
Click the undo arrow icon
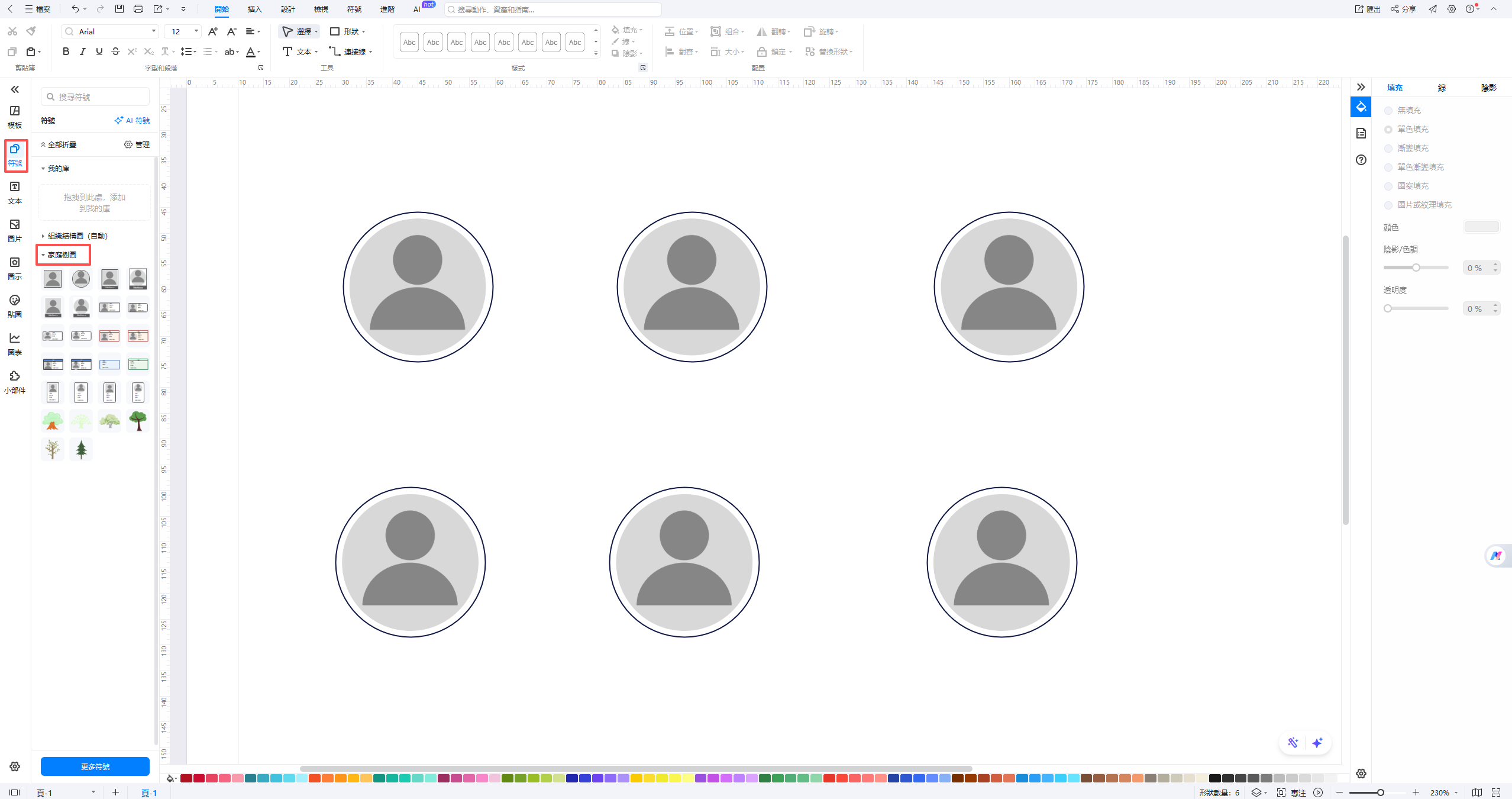click(75, 9)
